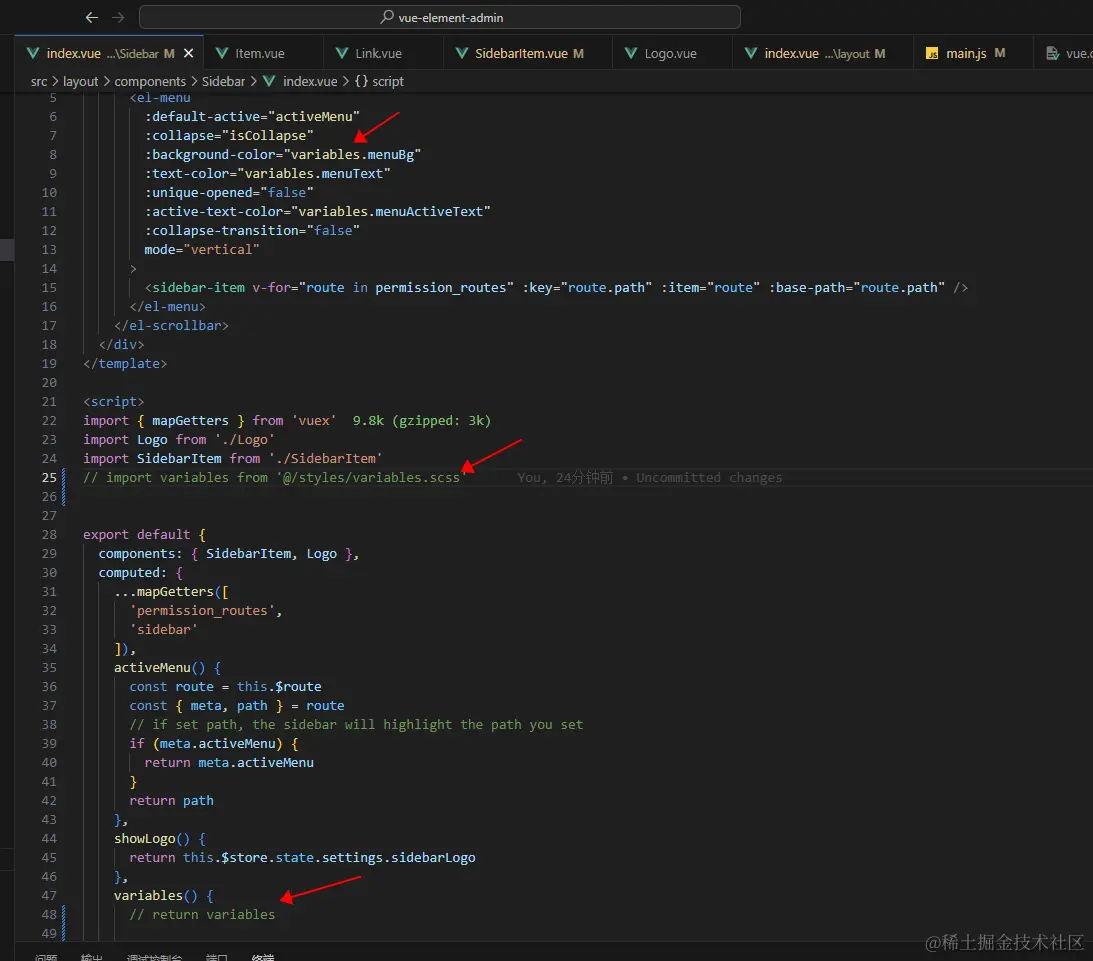Click 'mode="vertical"' on line 13
1093x961 pixels.
201,249
